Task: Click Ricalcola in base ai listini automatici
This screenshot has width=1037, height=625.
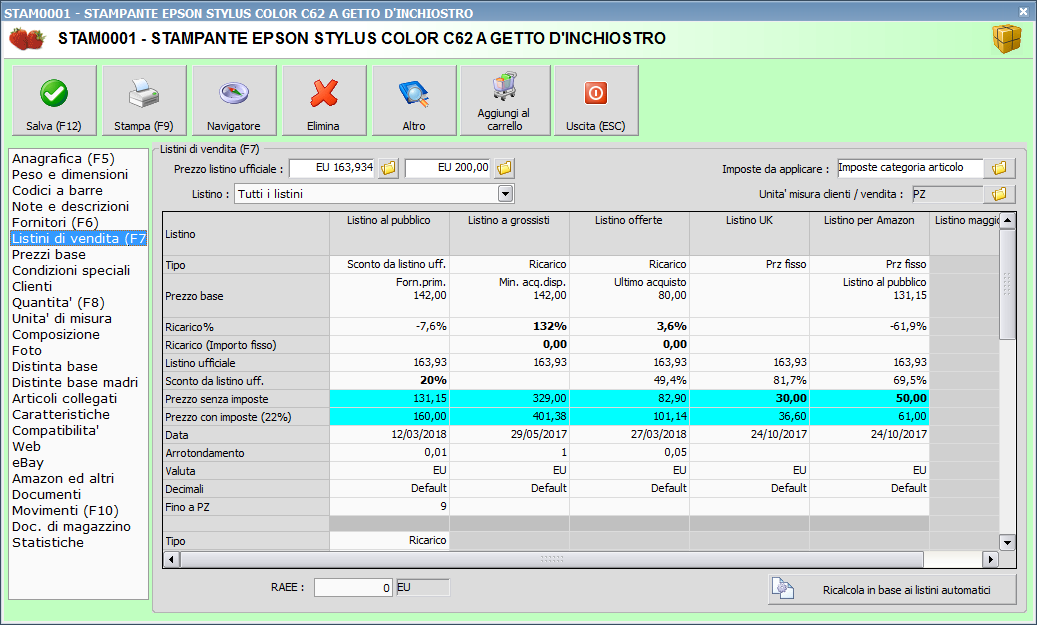Action: point(892,589)
